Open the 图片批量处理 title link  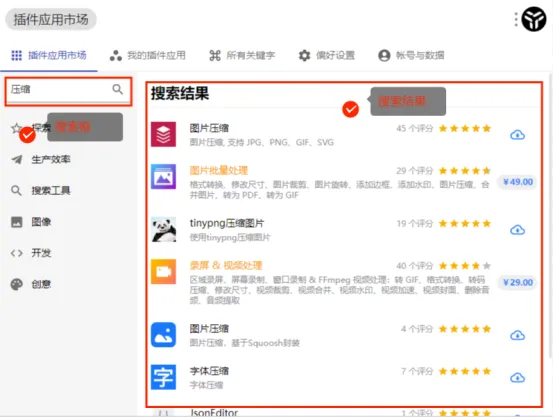click(x=219, y=171)
